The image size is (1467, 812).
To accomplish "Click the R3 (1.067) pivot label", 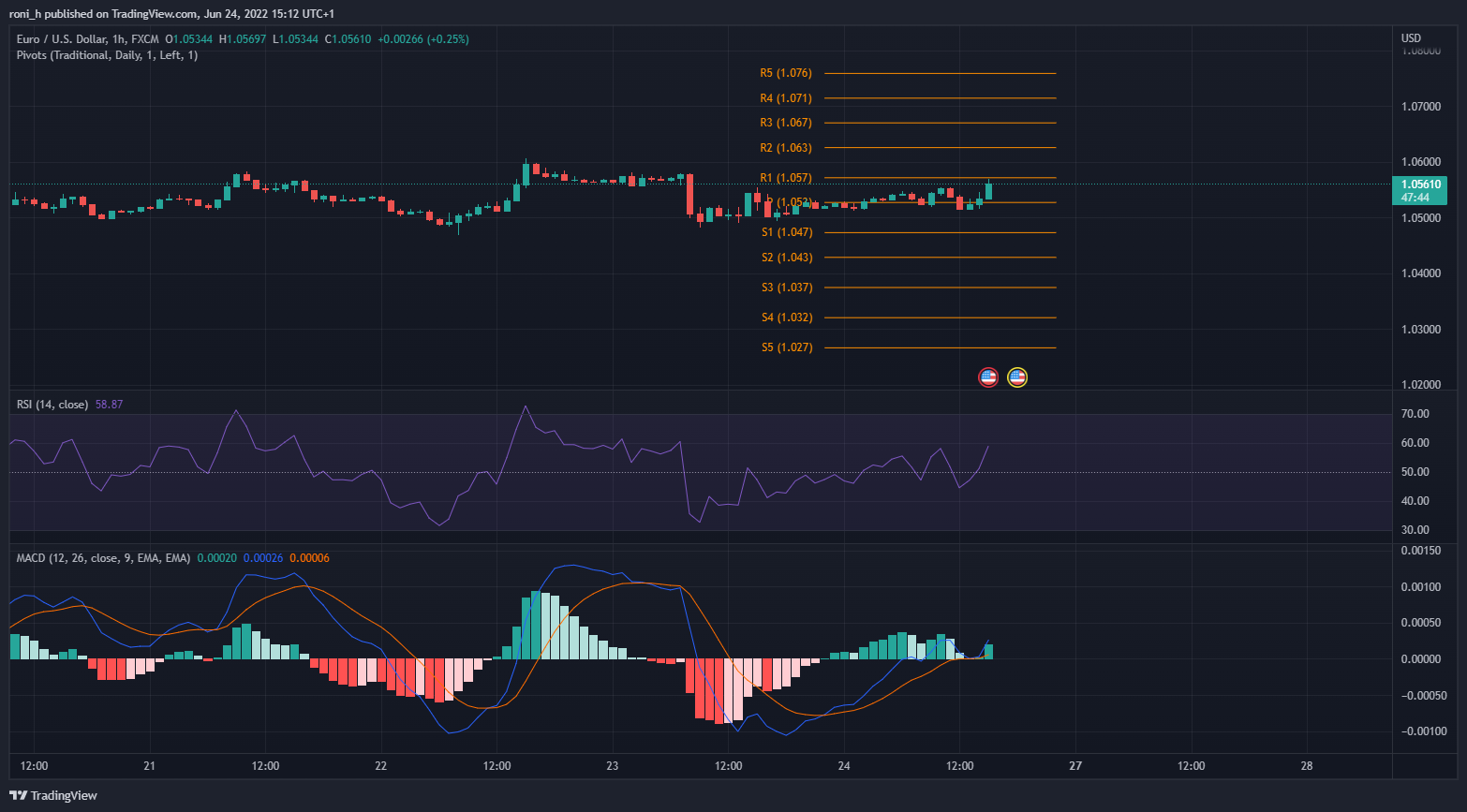I will point(785,123).
